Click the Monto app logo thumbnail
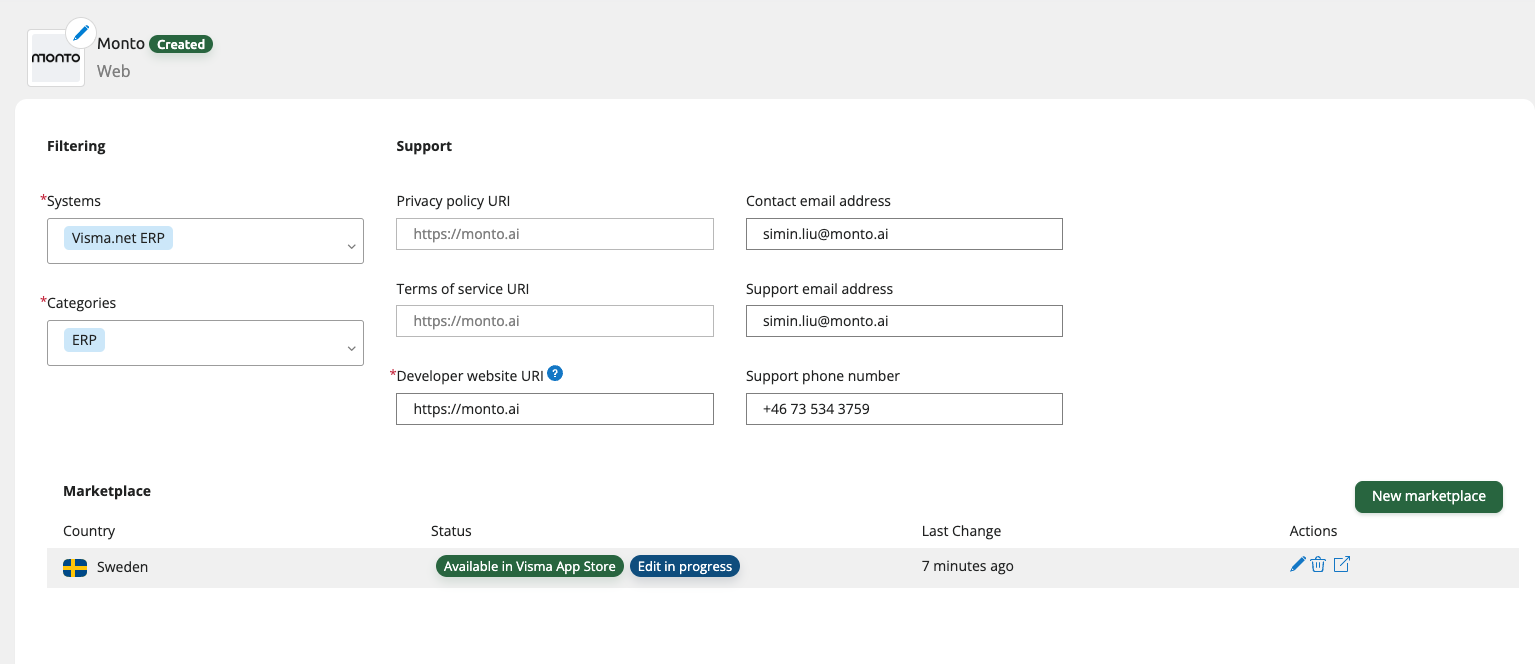 coord(55,60)
